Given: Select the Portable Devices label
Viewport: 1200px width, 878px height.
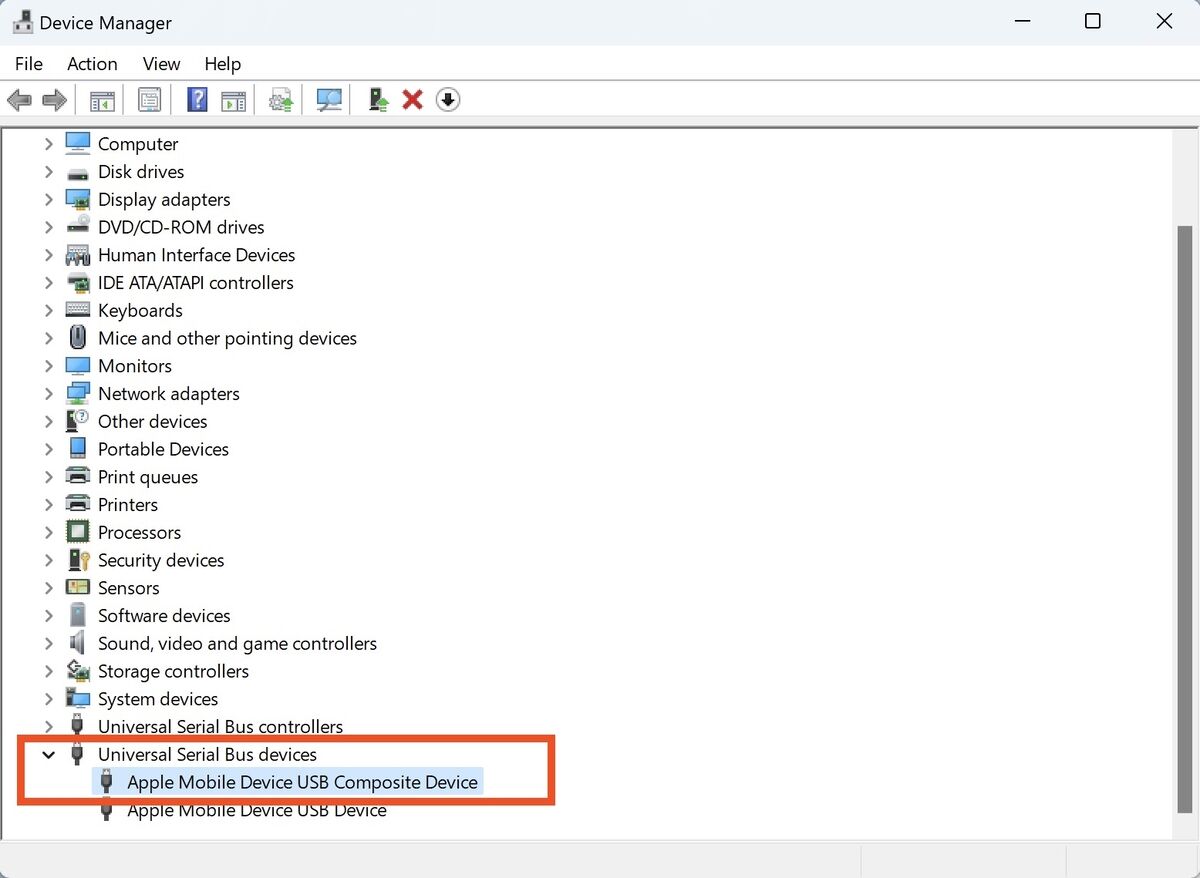Looking at the screenshot, I should point(163,449).
